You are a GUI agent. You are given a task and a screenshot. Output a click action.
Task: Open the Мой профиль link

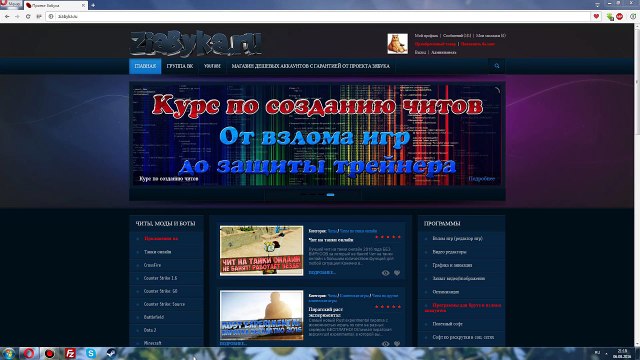426,36
